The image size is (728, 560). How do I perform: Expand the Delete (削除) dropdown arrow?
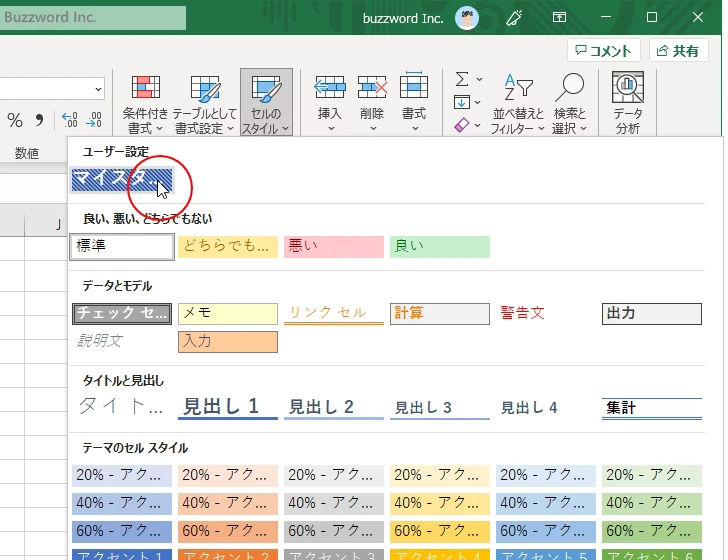pos(373,128)
